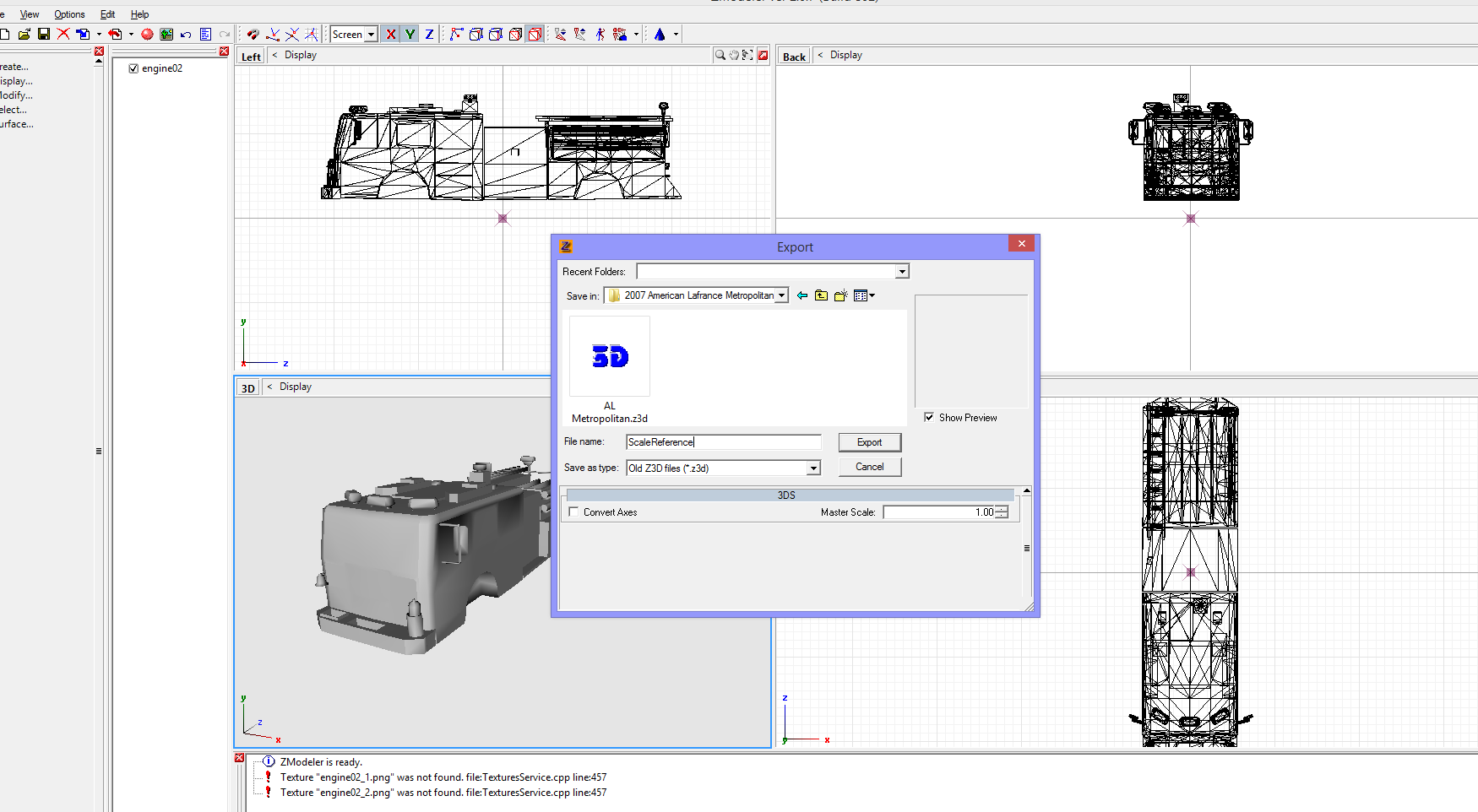Click the pan hand icon in Left viewport
This screenshot has width=1478, height=812.
click(x=735, y=55)
